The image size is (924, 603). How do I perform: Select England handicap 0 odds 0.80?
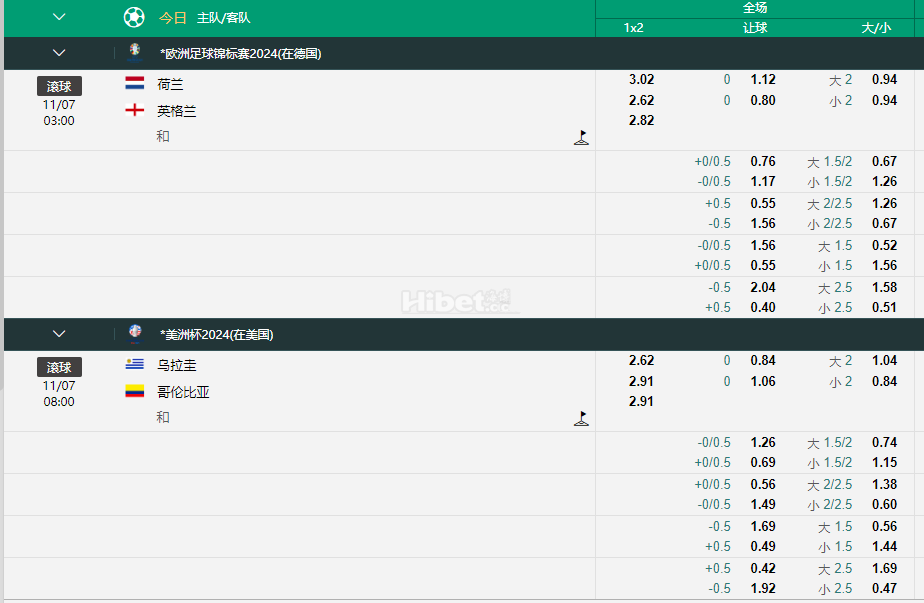[763, 100]
